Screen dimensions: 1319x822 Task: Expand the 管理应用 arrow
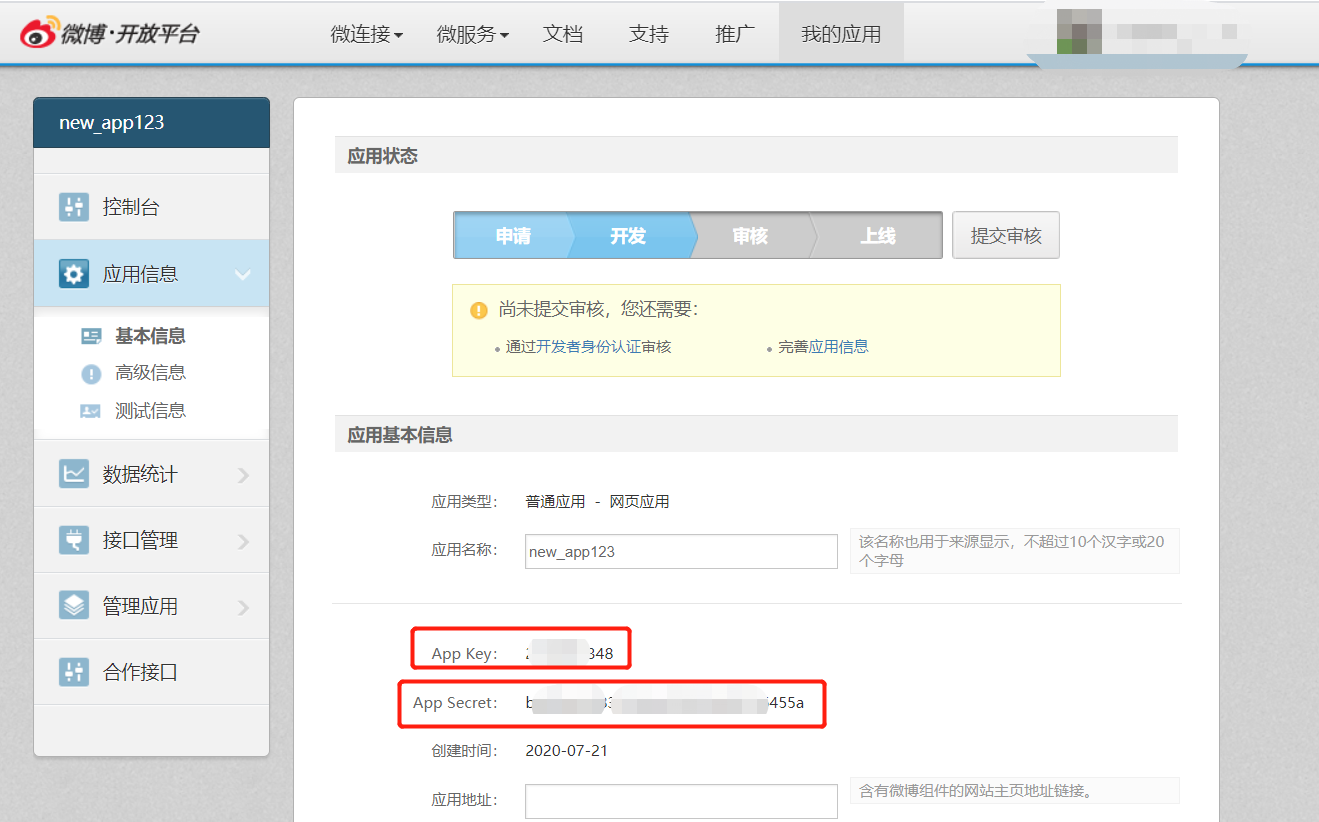(x=244, y=607)
